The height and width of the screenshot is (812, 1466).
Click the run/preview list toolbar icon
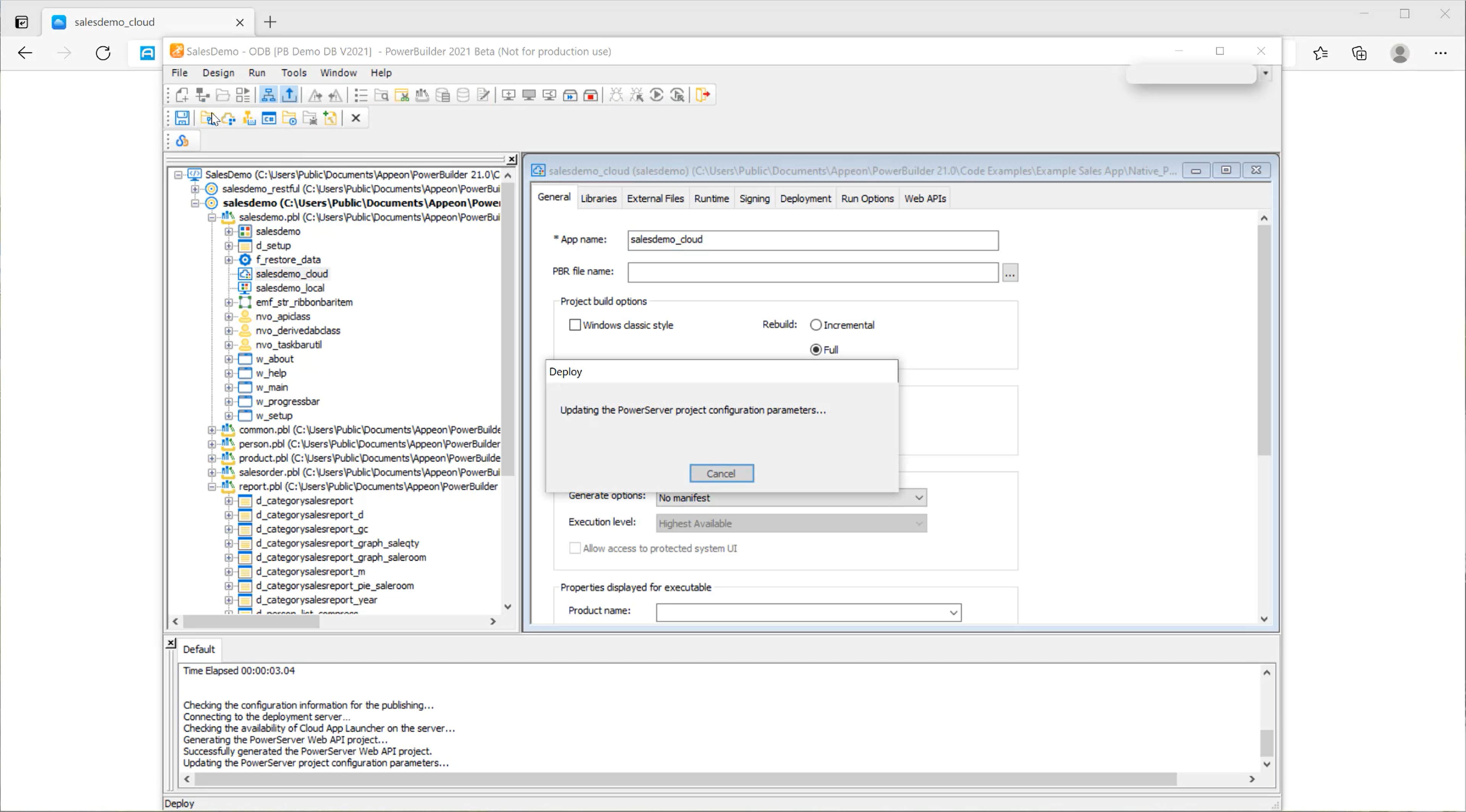(x=243, y=95)
